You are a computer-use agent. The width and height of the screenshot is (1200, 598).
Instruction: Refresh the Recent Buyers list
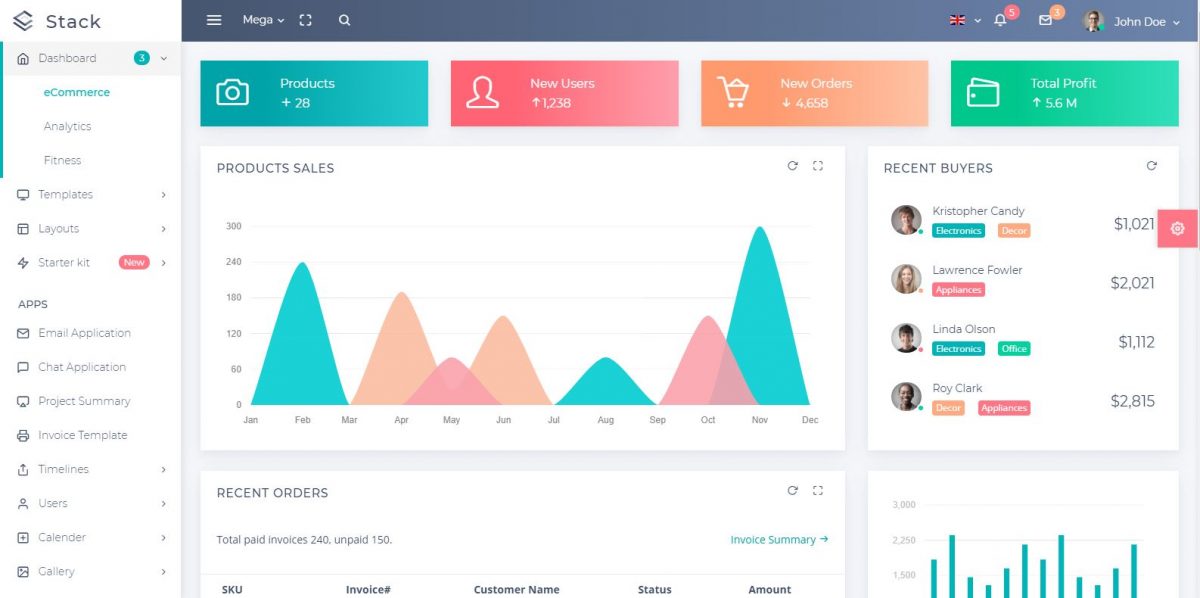(x=1152, y=166)
